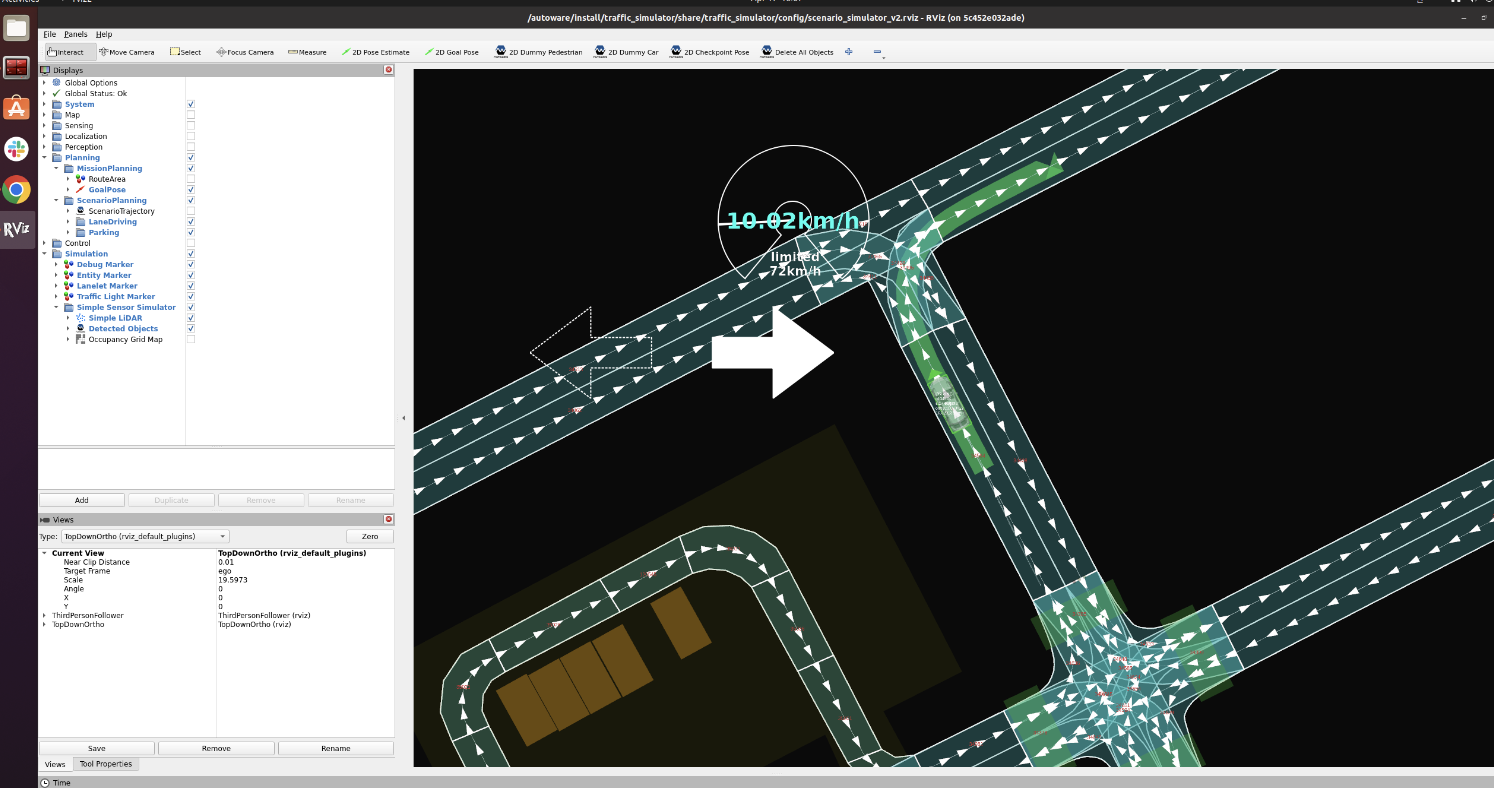Enable the RouteArea checkbox
This screenshot has height=788, width=1494.
(190, 179)
